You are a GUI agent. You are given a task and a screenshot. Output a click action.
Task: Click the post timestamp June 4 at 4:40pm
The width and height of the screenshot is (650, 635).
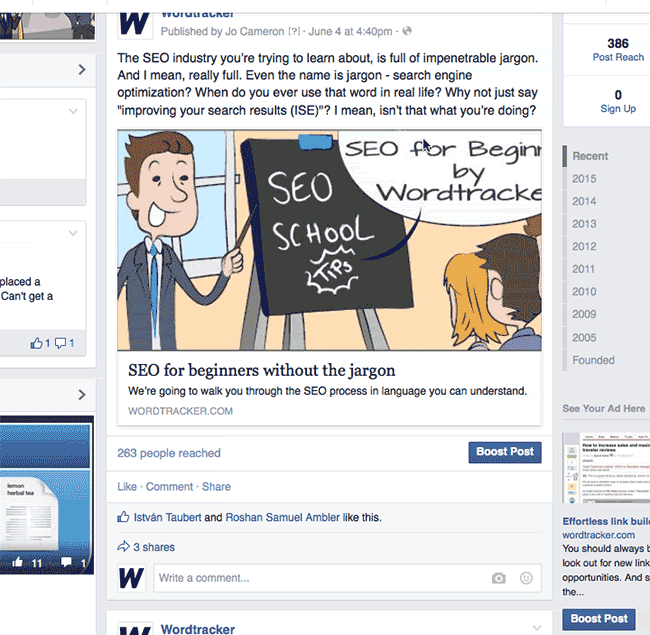click(350, 32)
